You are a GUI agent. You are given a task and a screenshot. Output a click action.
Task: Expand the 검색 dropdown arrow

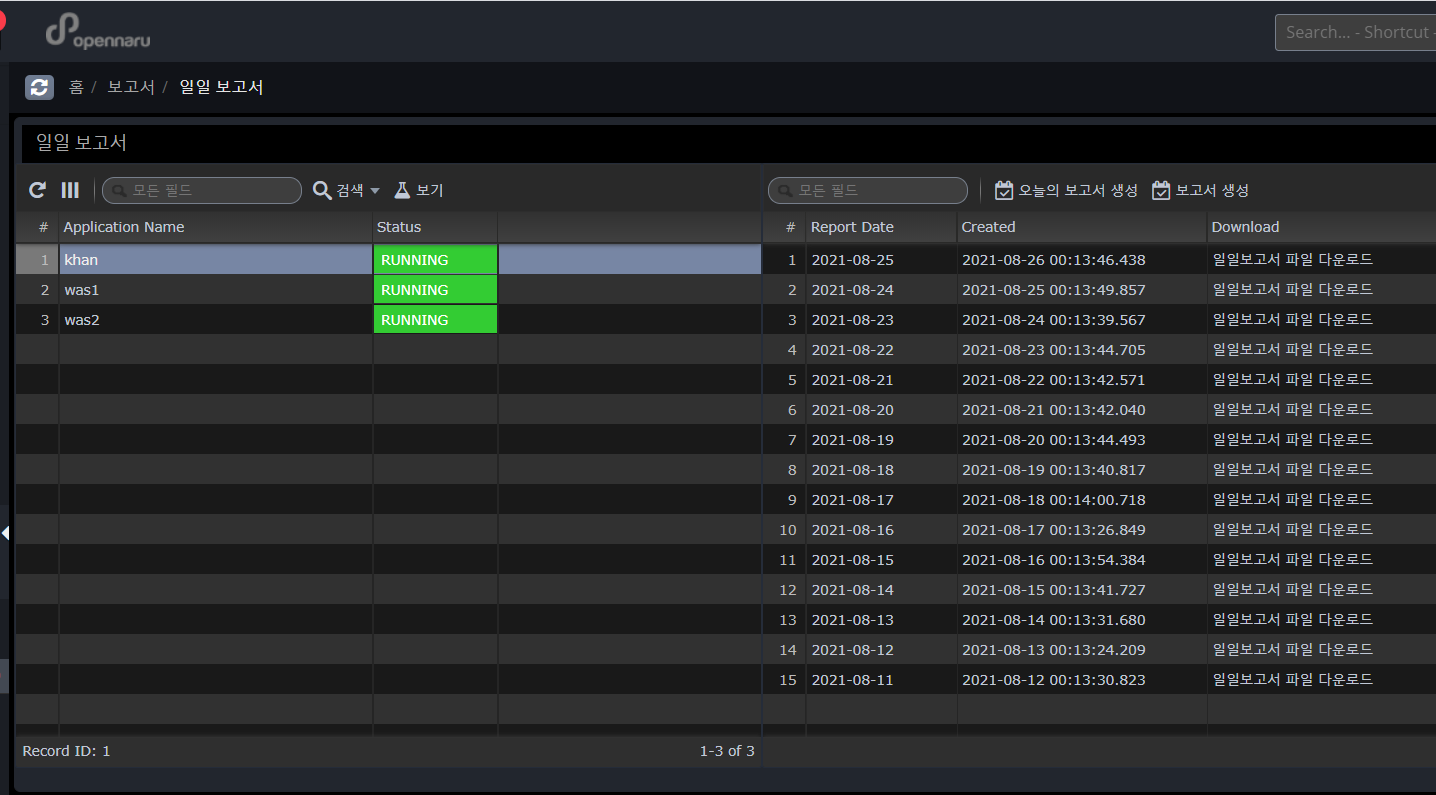click(x=375, y=191)
